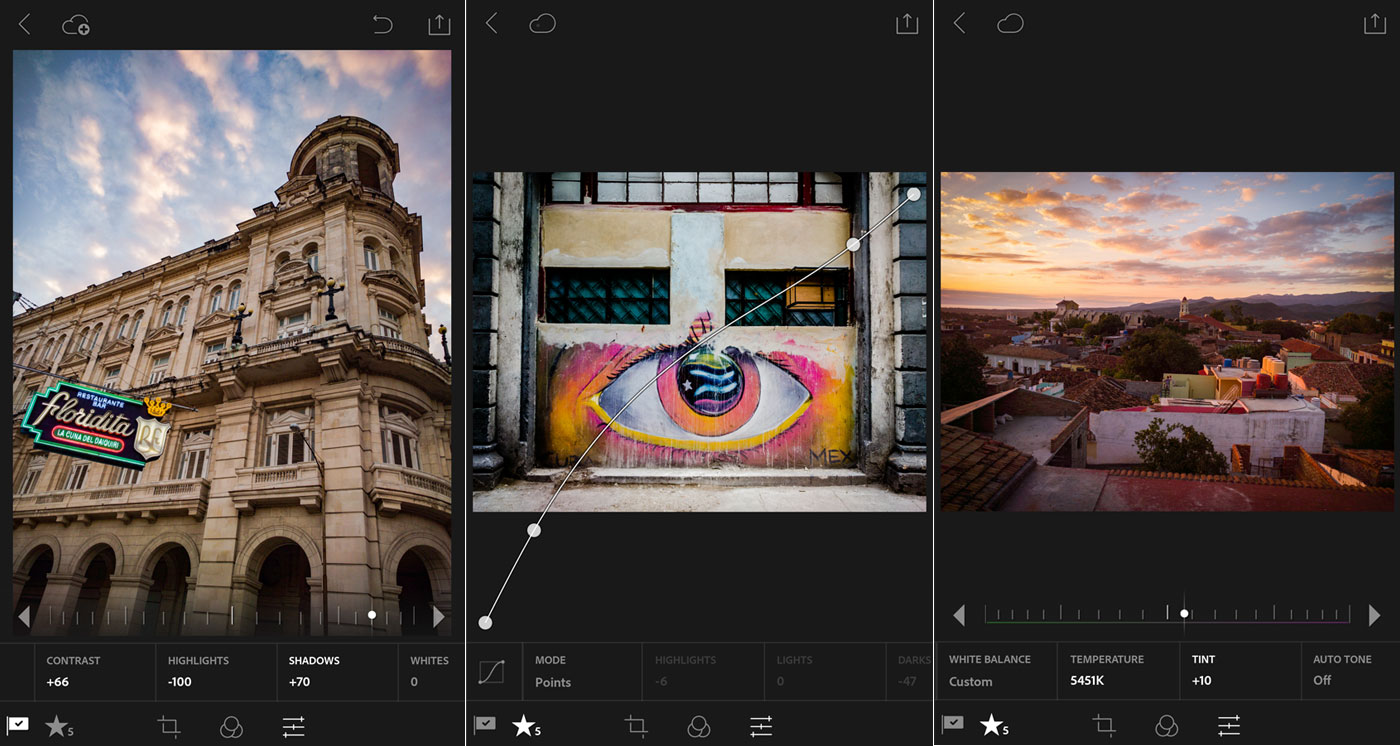1400x746 pixels.
Task: Toggle the pick flag below the Floridita photo
Action: pos(18,725)
